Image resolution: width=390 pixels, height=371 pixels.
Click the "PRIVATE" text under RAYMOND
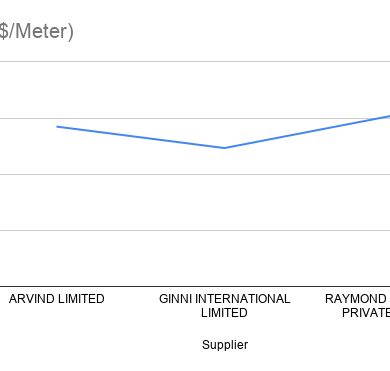(366, 313)
